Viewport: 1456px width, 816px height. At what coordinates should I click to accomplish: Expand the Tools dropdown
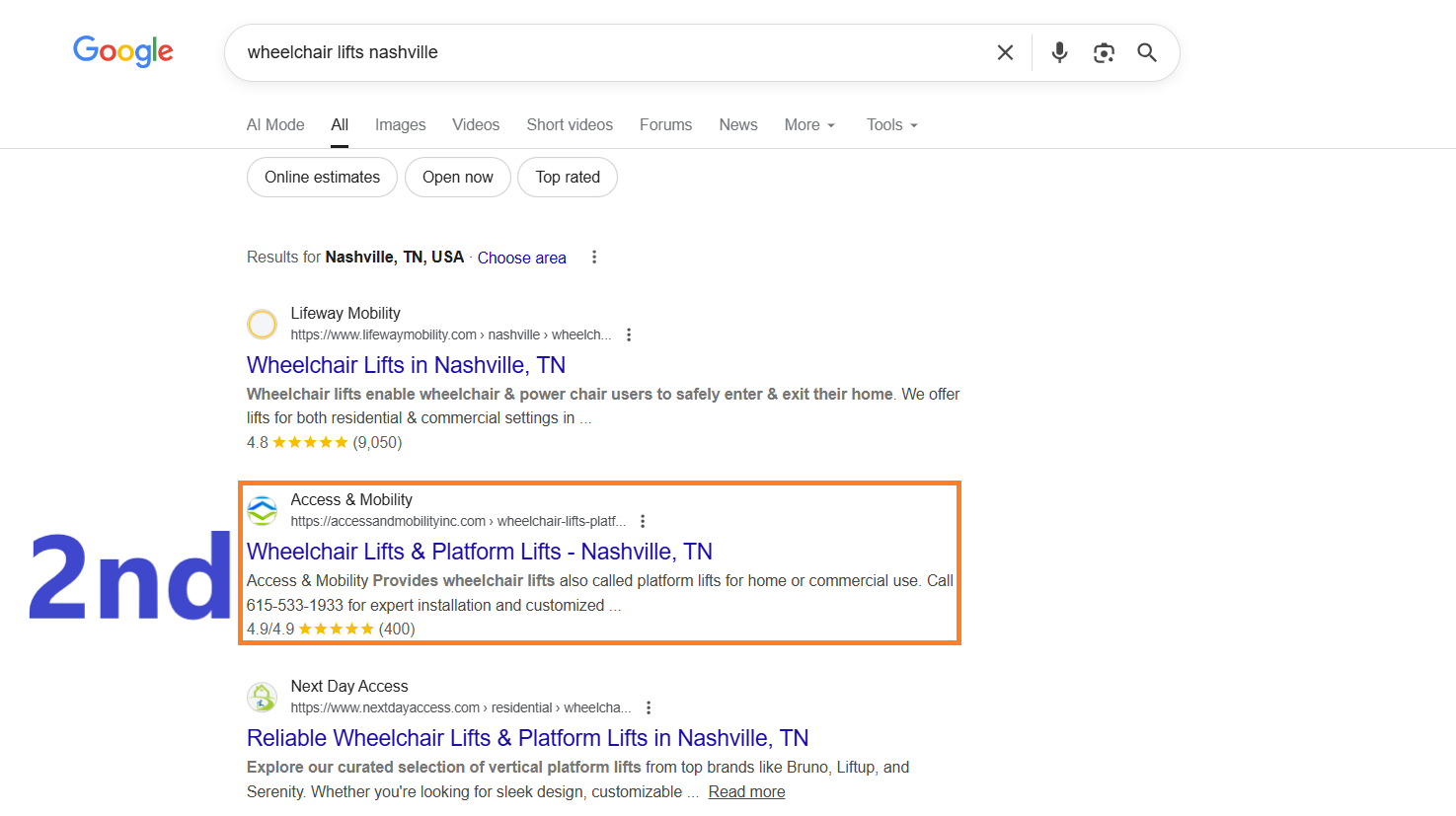(892, 124)
